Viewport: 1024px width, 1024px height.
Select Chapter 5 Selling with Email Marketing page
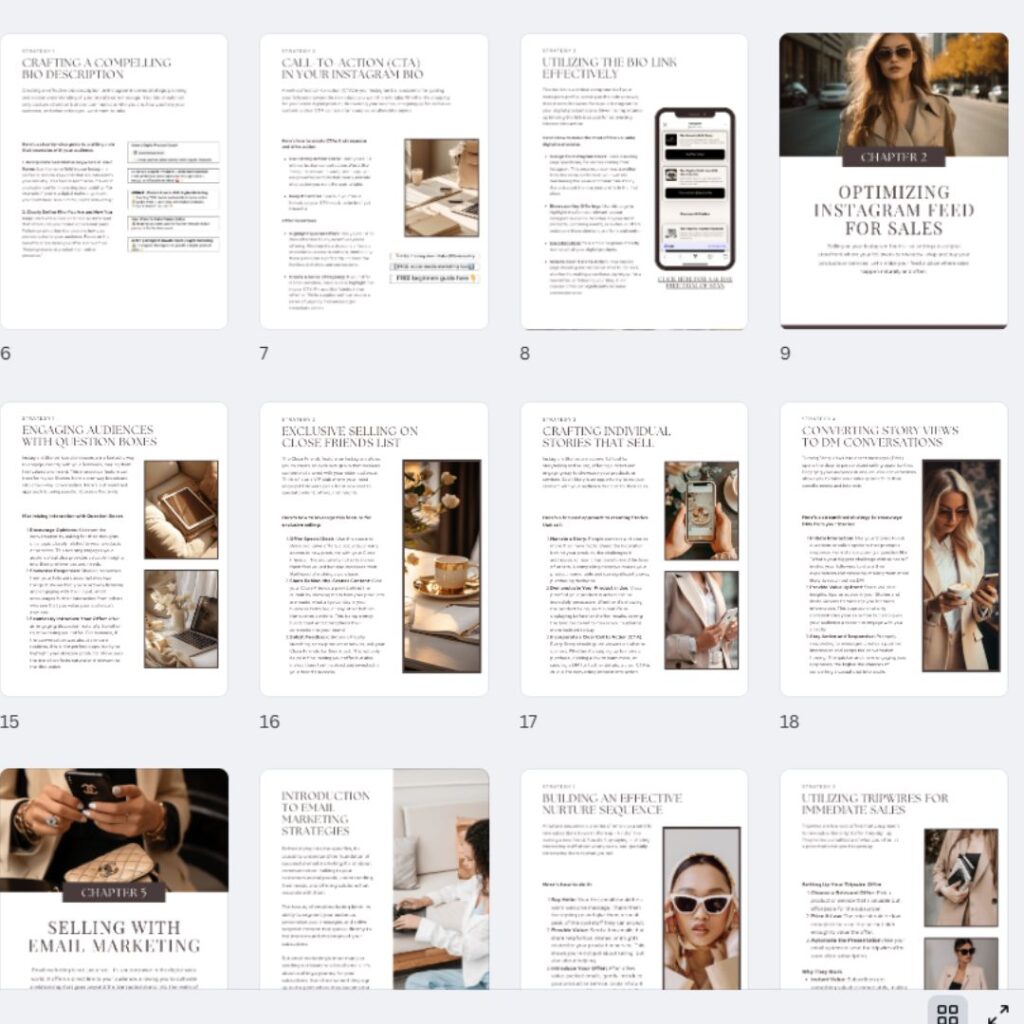114,880
